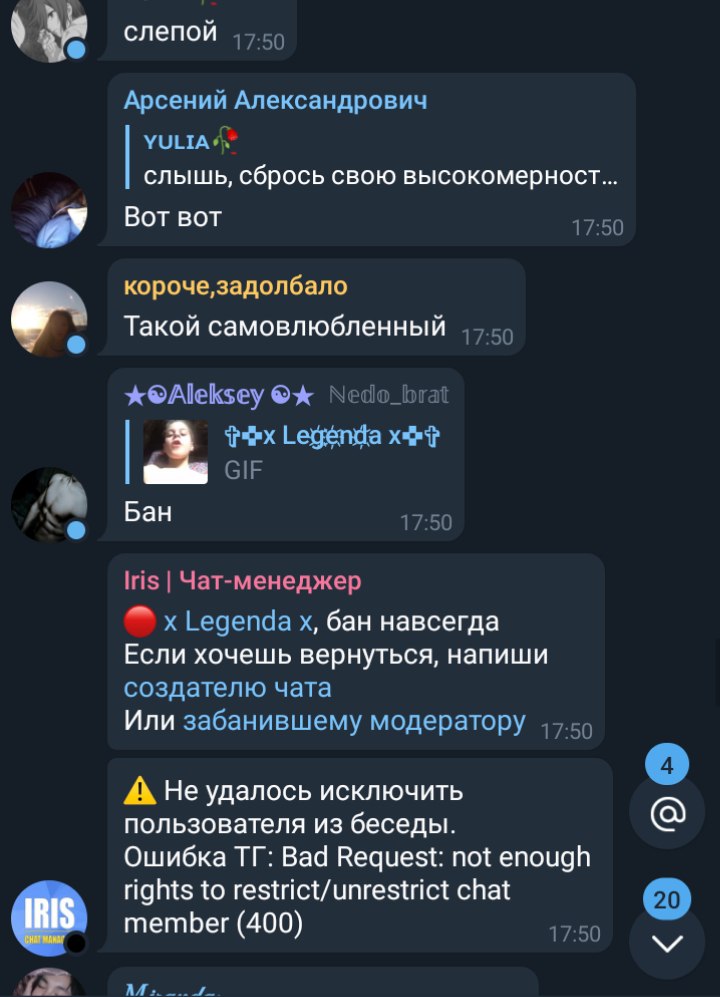Tap the 'Iris | Чат-менеджер' sender name
The height and width of the screenshot is (997, 720).
click(242, 581)
